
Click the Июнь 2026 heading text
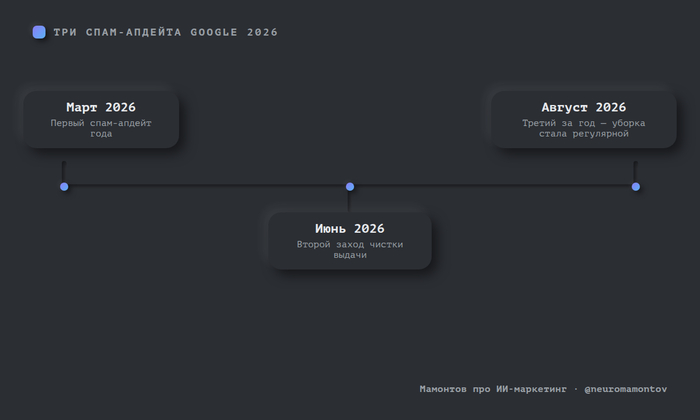350,229
